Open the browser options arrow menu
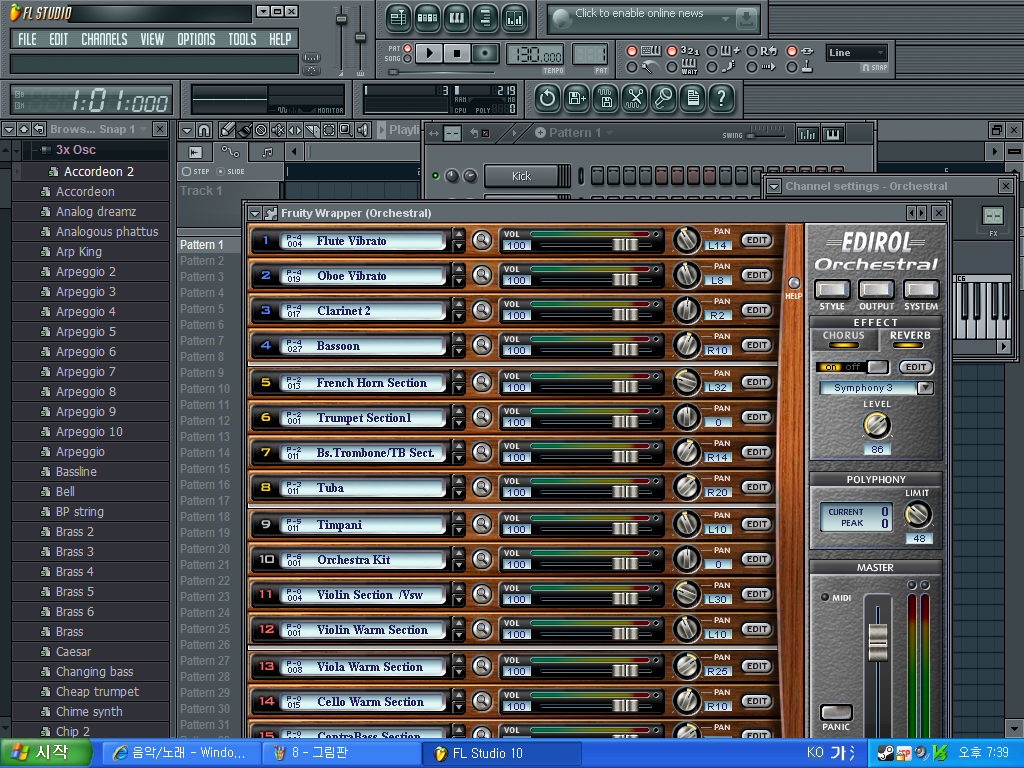1024x768 pixels. pyautogui.click(x=8, y=129)
